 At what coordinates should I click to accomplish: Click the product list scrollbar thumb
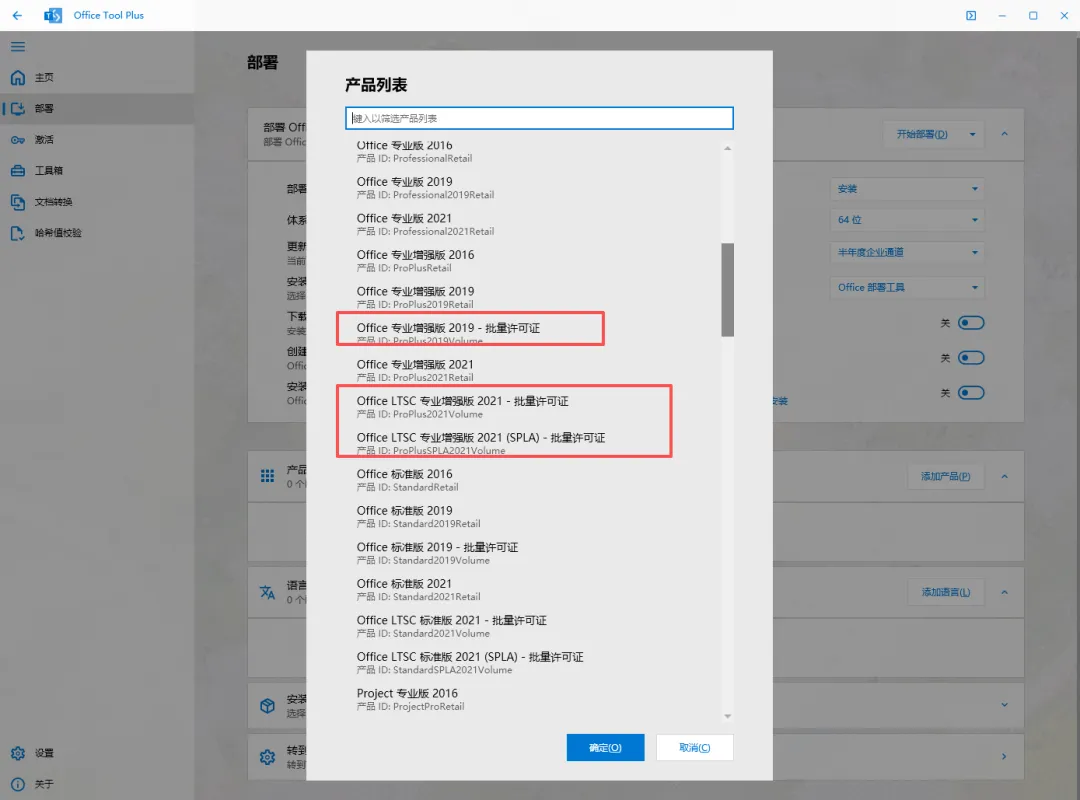727,289
